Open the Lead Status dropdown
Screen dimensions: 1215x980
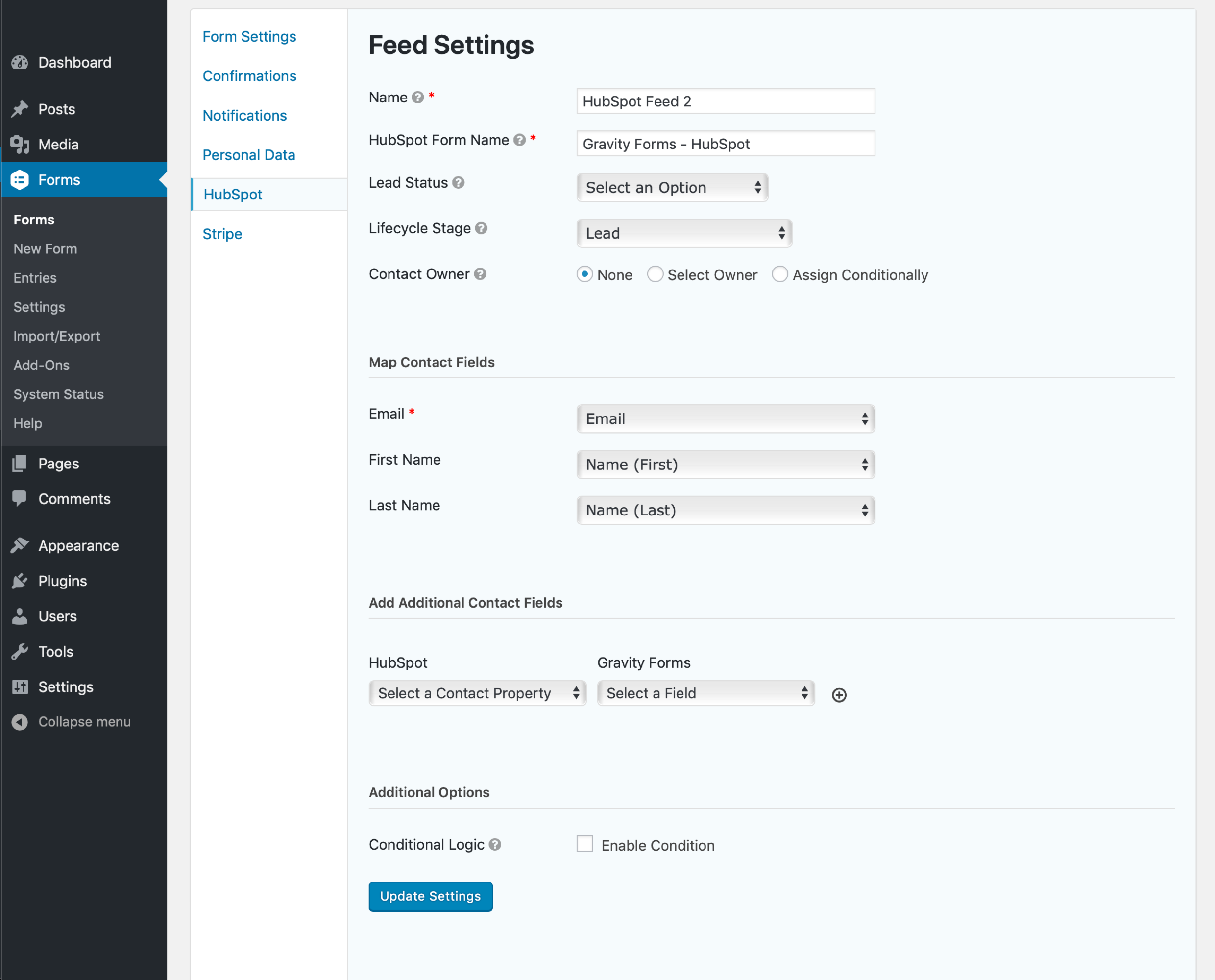click(x=672, y=187)
